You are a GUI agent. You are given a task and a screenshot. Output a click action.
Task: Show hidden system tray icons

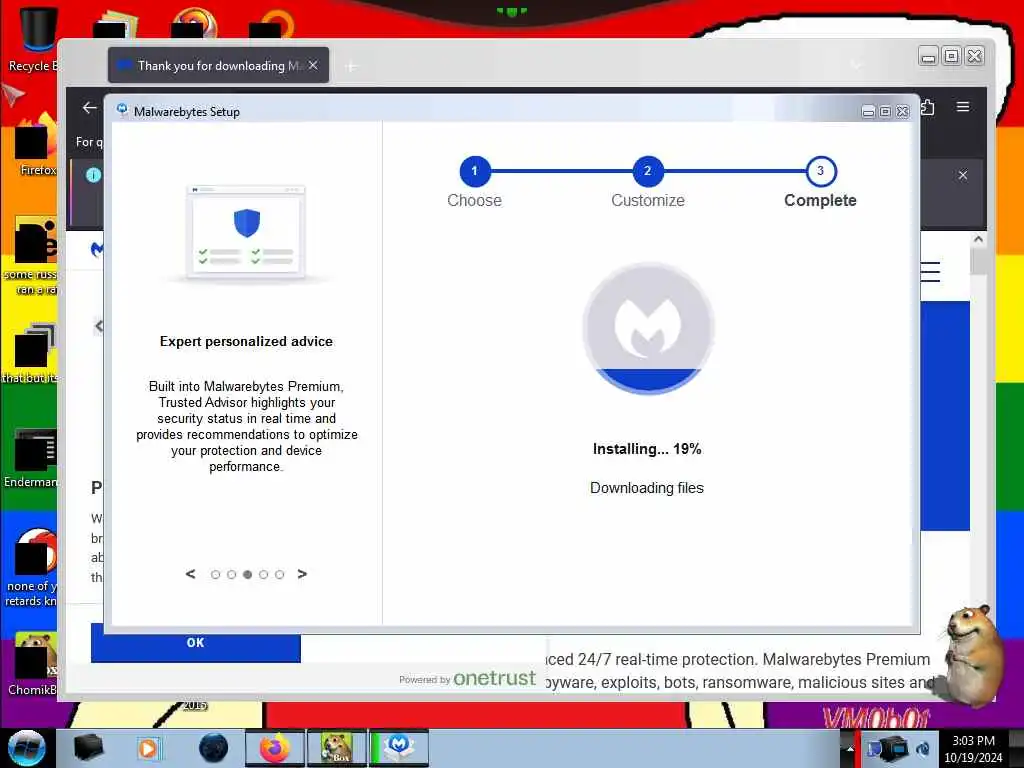coord(850,748)
